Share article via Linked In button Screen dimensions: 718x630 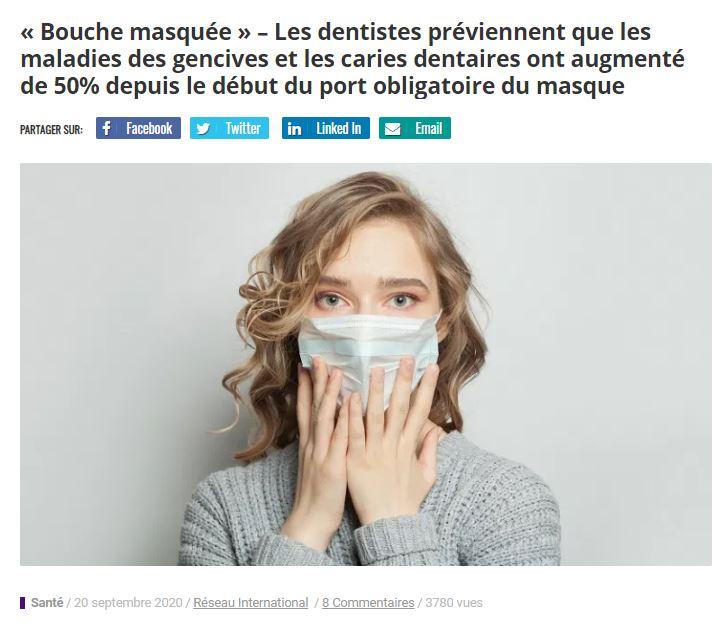click(326, 128)
